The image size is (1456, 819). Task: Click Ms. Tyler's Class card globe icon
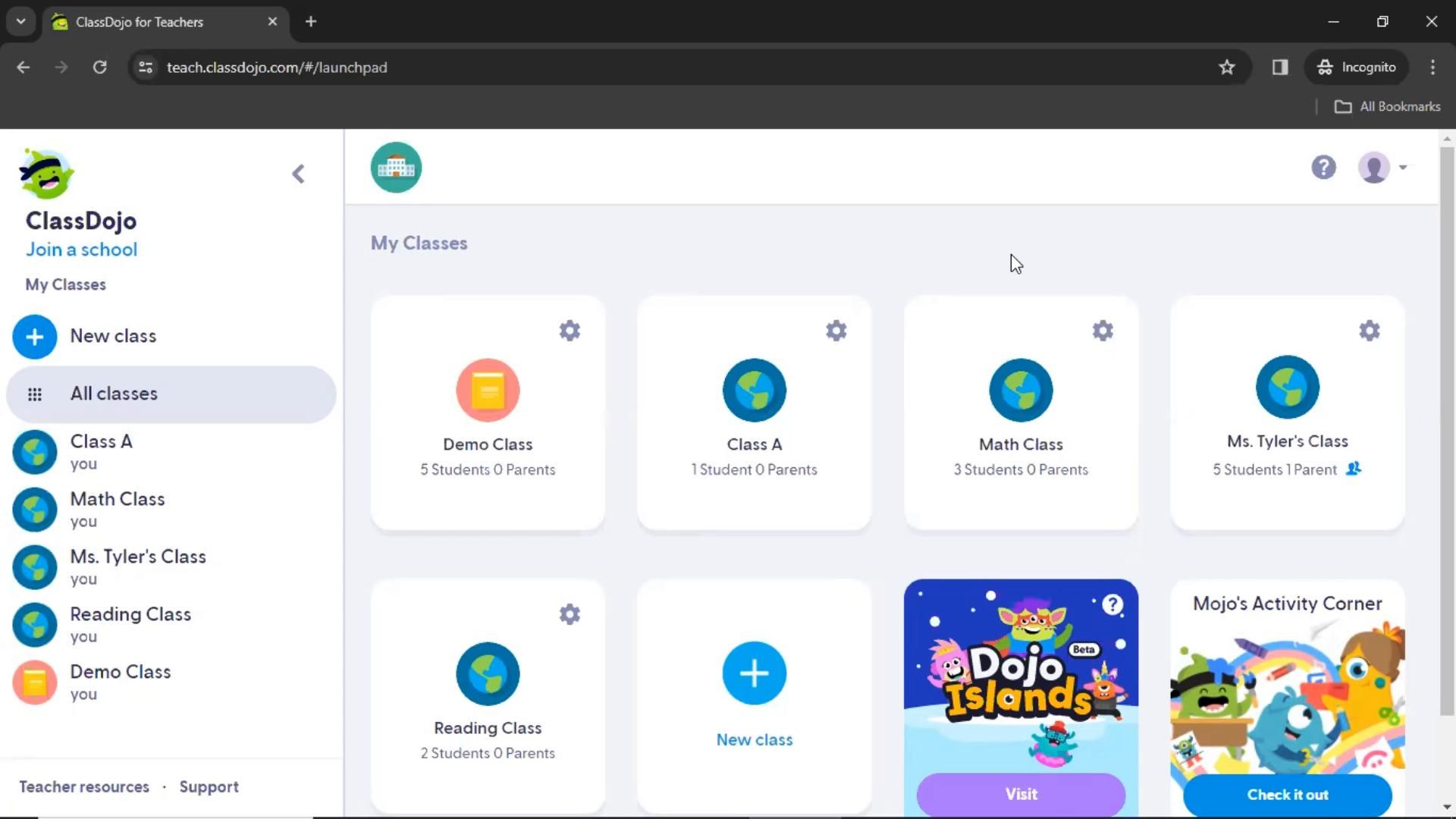pos(1287,388)
